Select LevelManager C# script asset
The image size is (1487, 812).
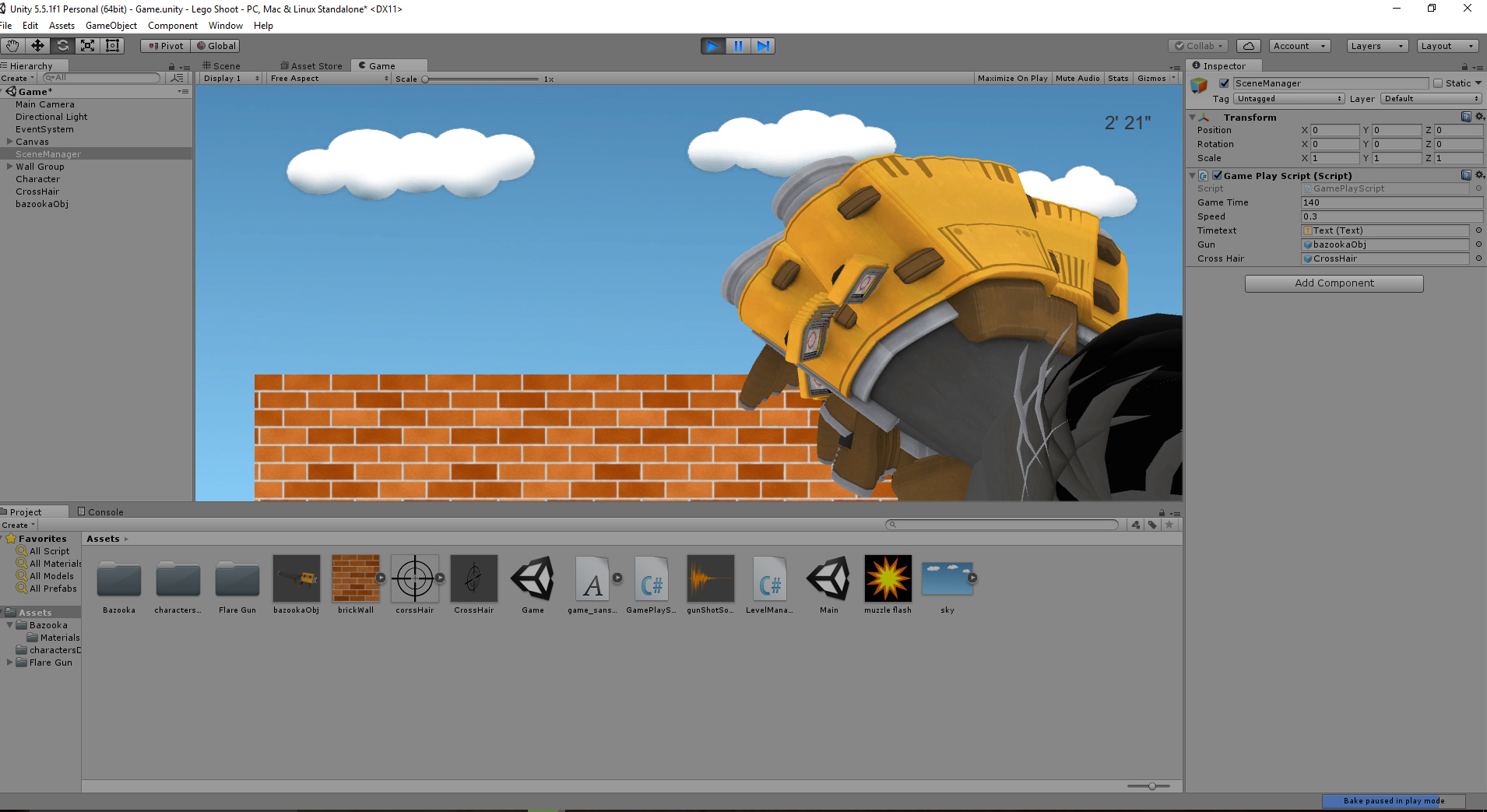coord(770,584)
